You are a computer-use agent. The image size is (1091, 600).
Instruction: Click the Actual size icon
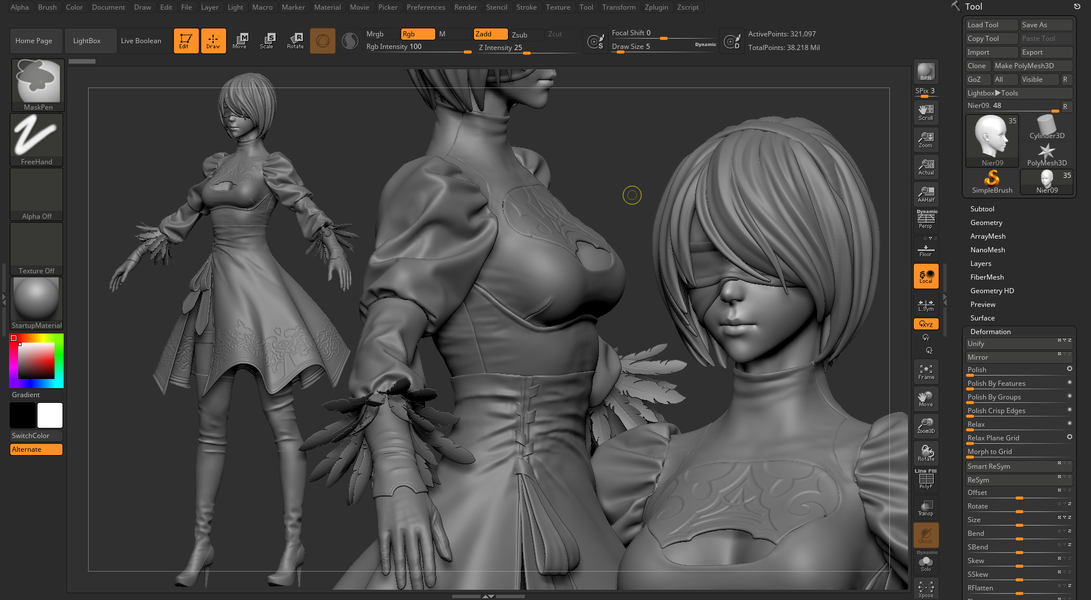click(x=925, y=167)
